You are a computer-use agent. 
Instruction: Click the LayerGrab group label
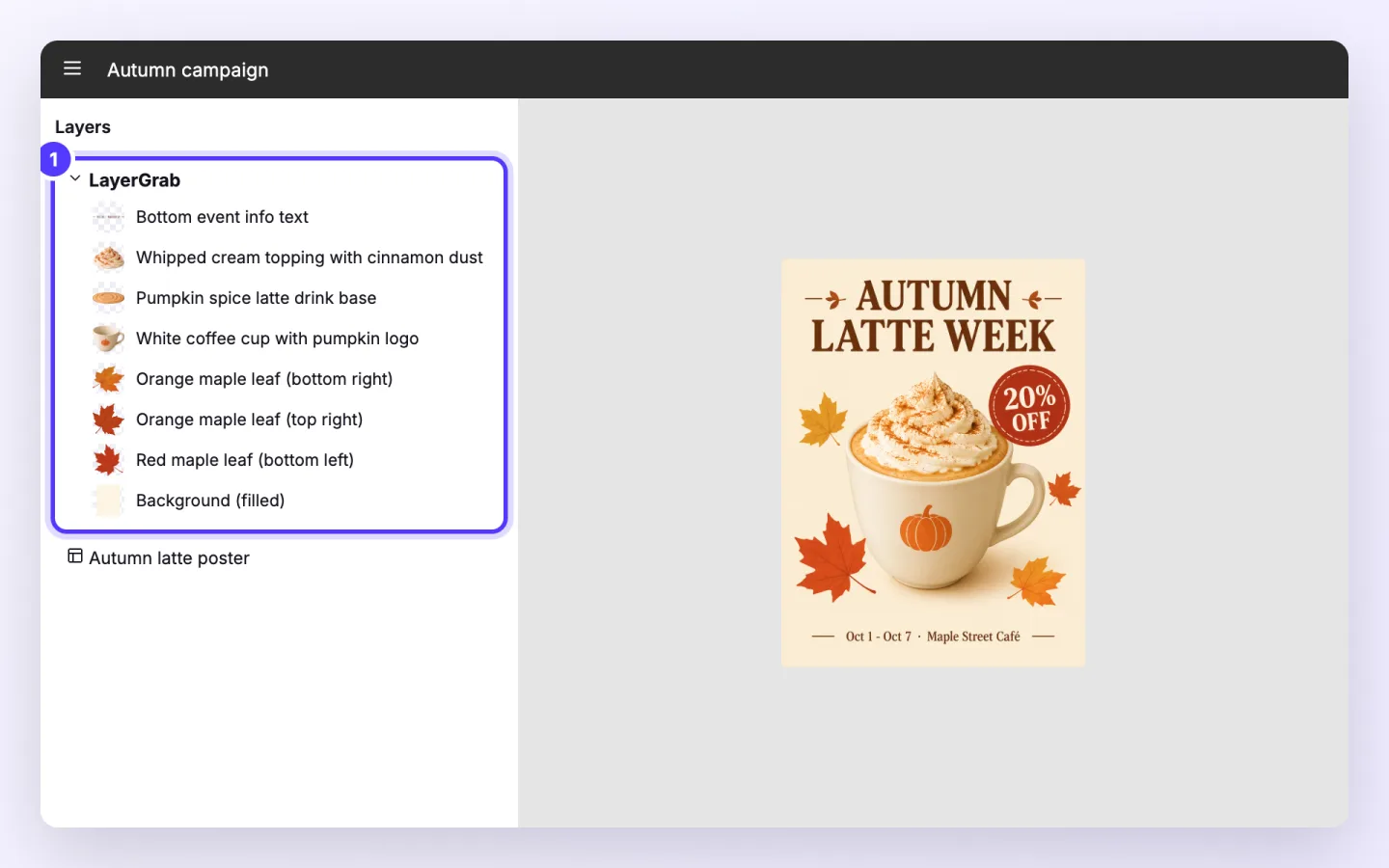click(x=134, y=180)
